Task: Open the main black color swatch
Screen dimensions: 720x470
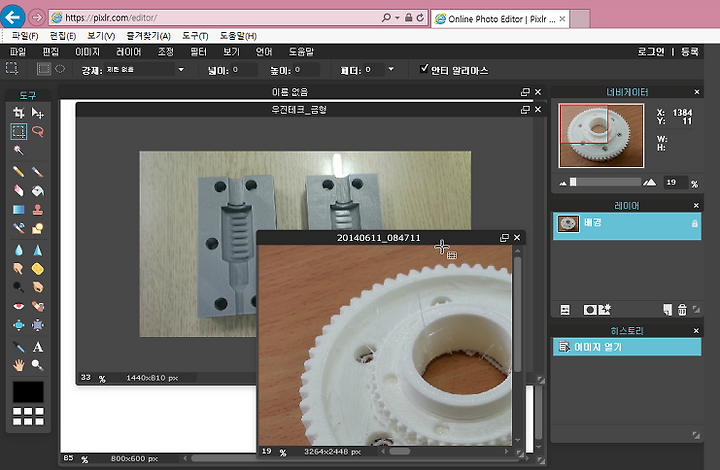Action: (x=28, y=392)
